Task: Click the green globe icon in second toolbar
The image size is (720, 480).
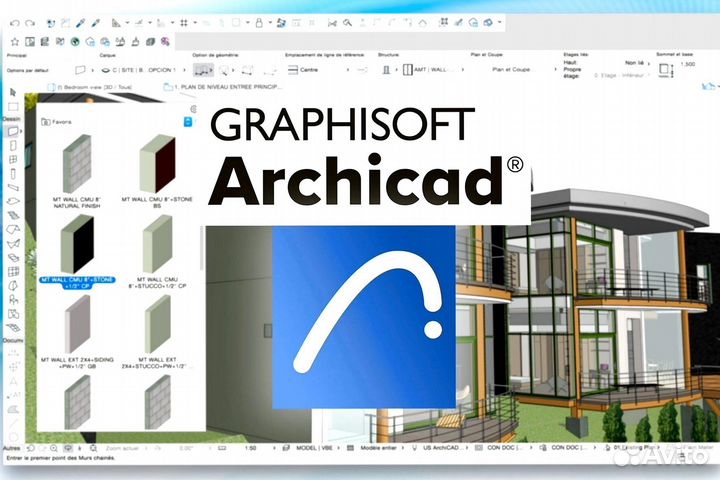Action: [x=75, y=42]
